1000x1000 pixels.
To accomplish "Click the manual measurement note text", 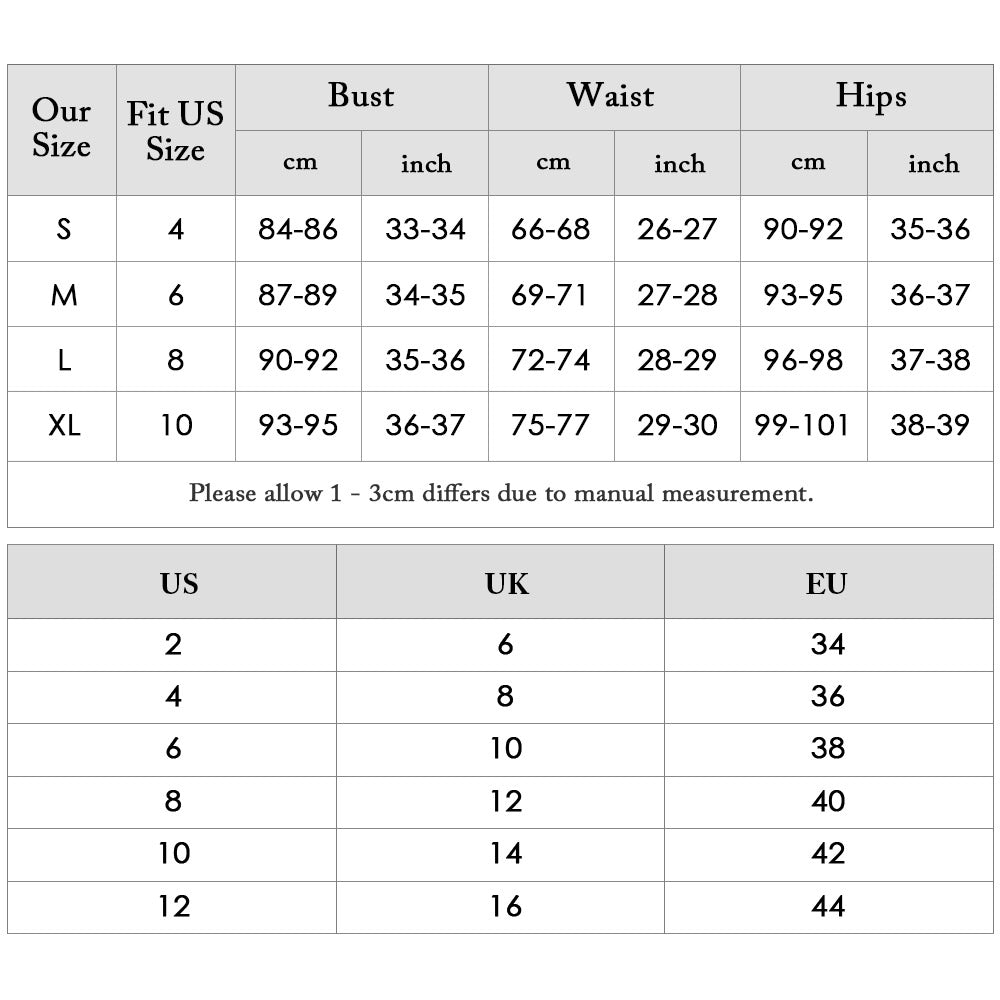I will pos(501,493).
